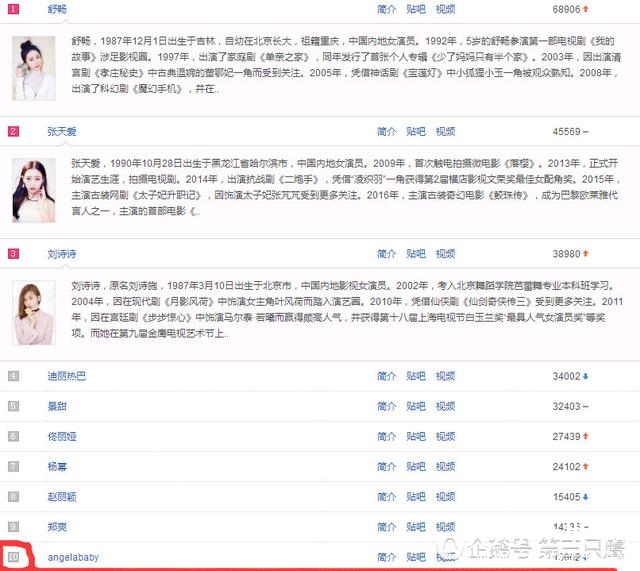Click the red up arrow next to 68906

[586, 9]
